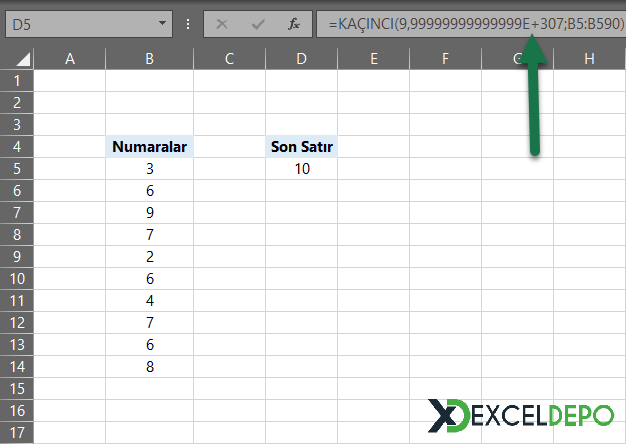Select empty cell E5
Screen dimensions: 626x444
tap(374, 168)
